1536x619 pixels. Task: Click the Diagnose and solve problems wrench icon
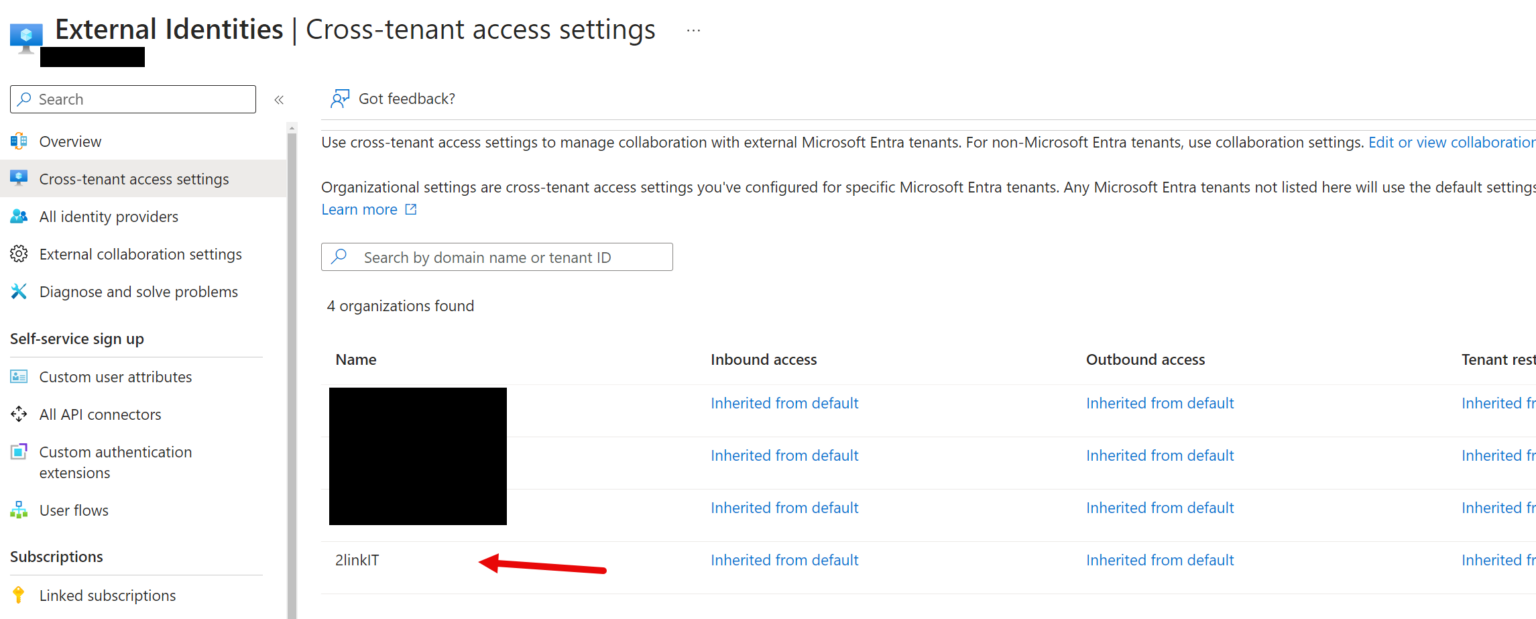point(17,291)
